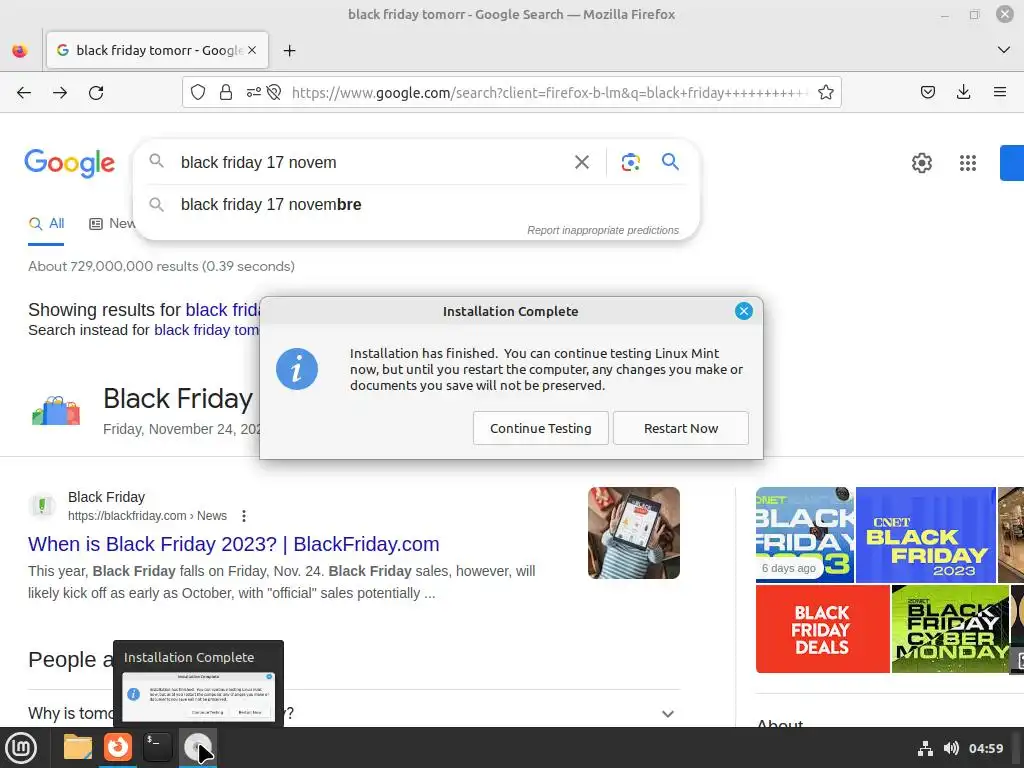The image size is (1024, 768).
Task: Open the site permissions icon in address bar
Action: coord(253,93)
